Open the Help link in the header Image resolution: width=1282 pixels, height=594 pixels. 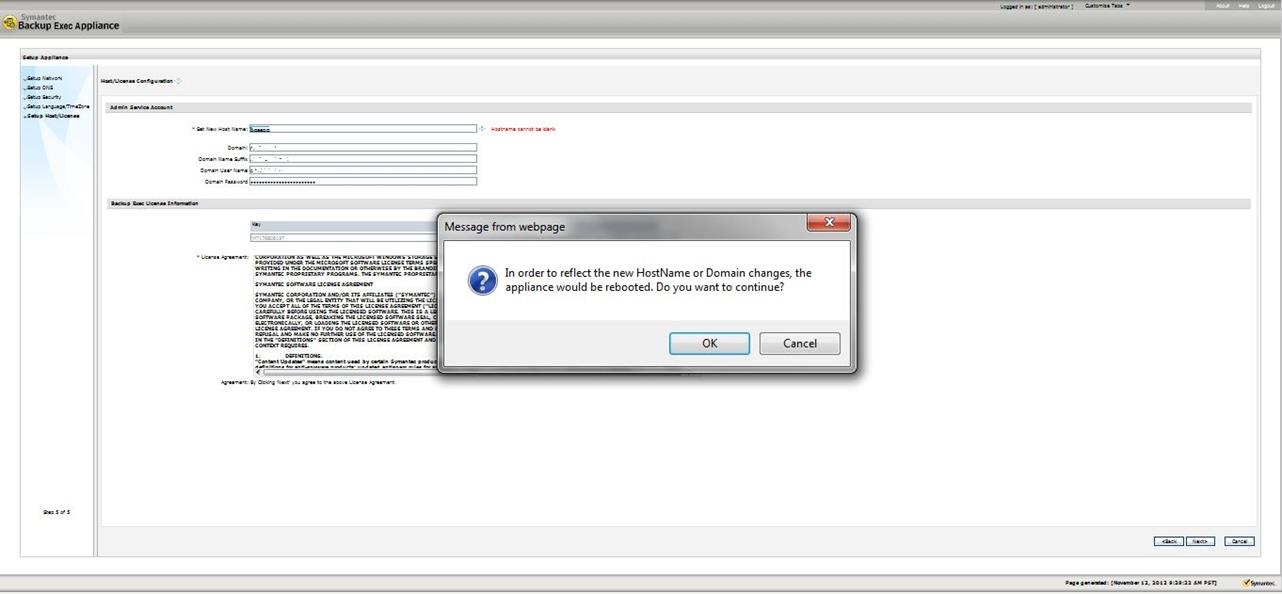point(1244,6)
